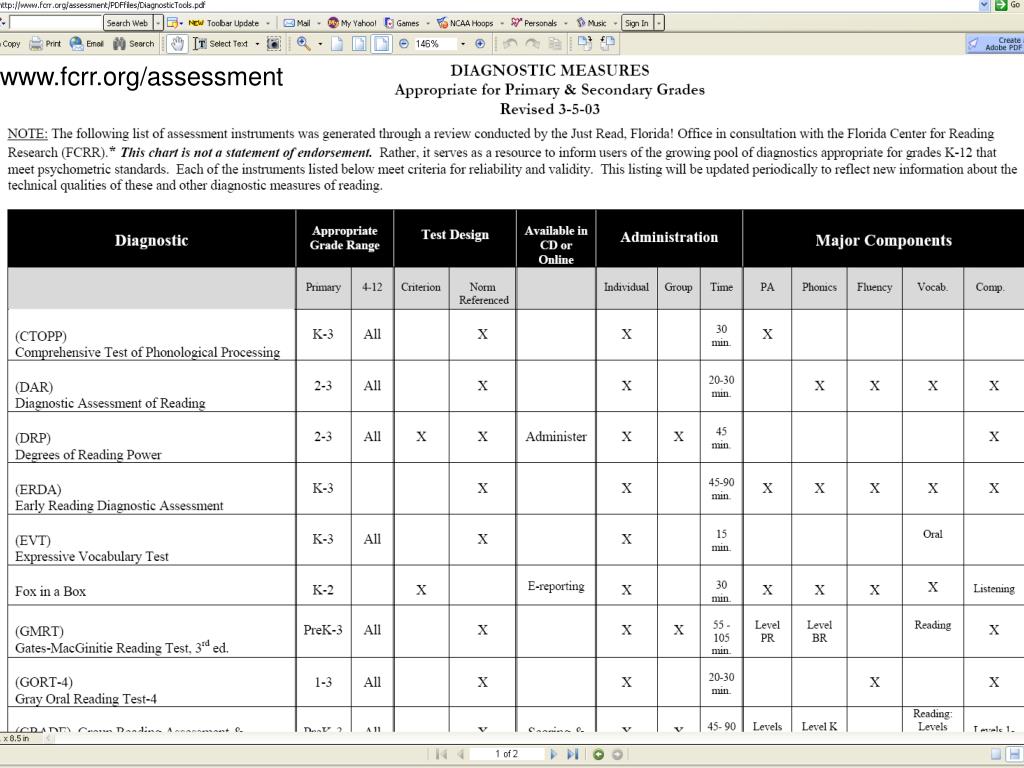1024x768 pixels.
Task: Select the Zoom In magnifier tool
Action: coord(304,44)
